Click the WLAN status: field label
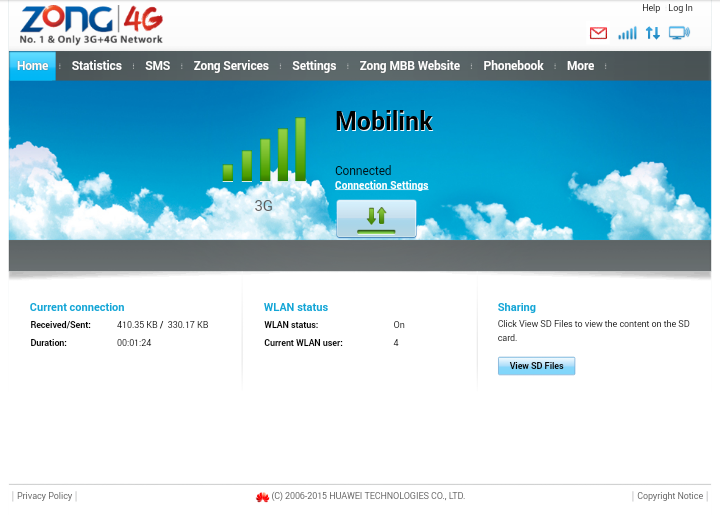The width and height of the screenshot is (720, 515). 291,325
